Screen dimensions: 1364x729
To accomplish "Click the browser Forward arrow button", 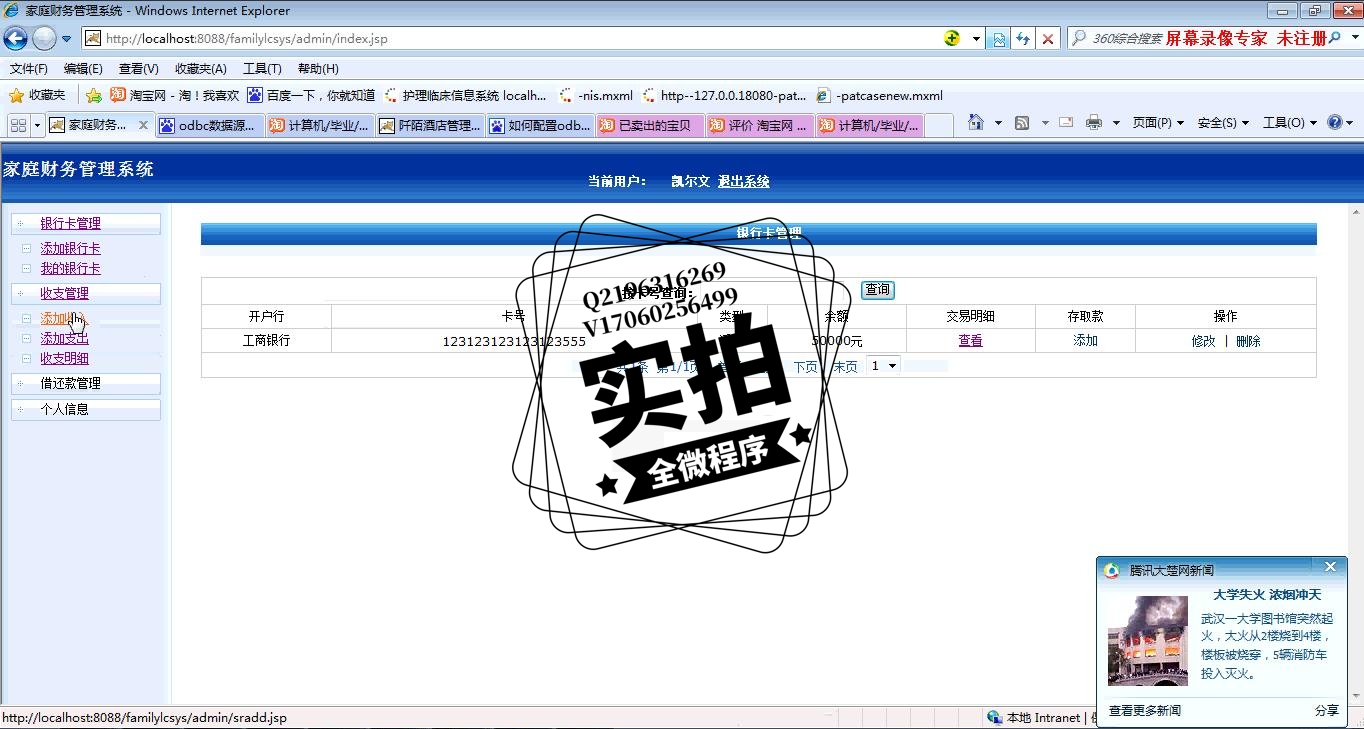I will click(45, 38).
